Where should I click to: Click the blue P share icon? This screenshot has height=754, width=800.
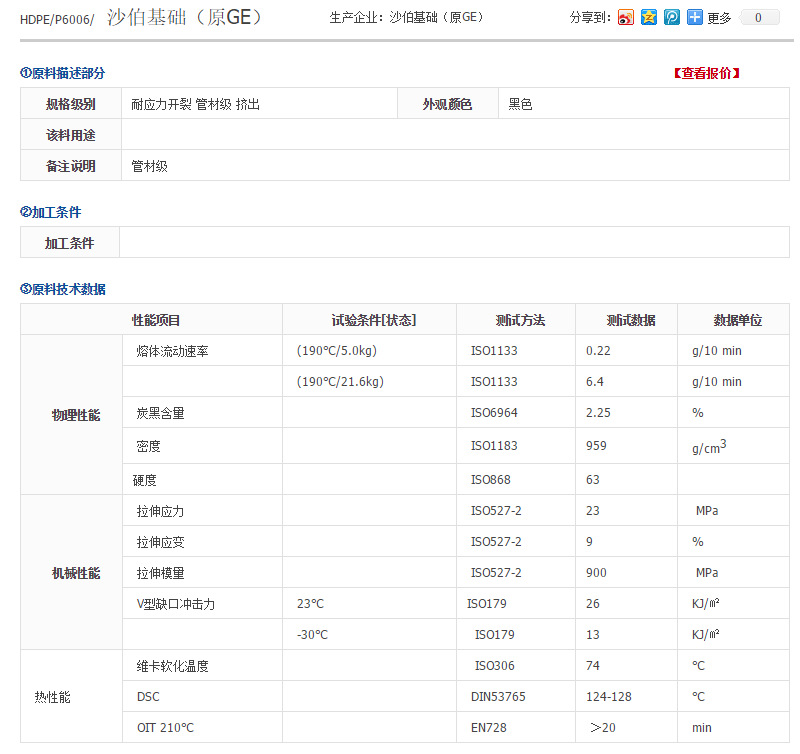[x=672, y=17]
